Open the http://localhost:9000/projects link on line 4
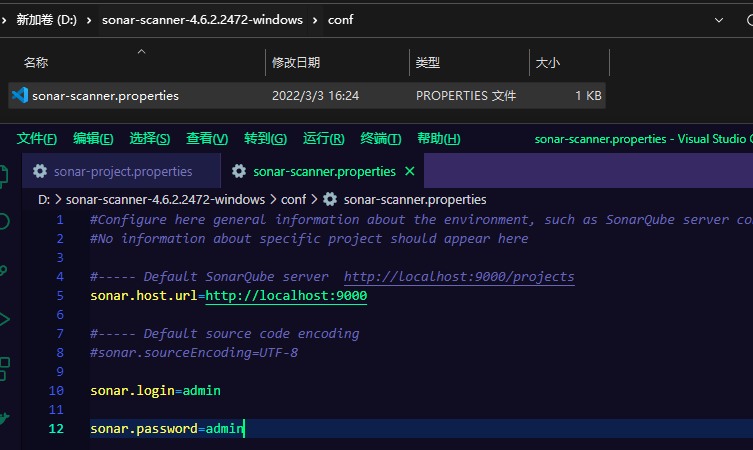This screenshot has width=753, height=450. [459, 277]
